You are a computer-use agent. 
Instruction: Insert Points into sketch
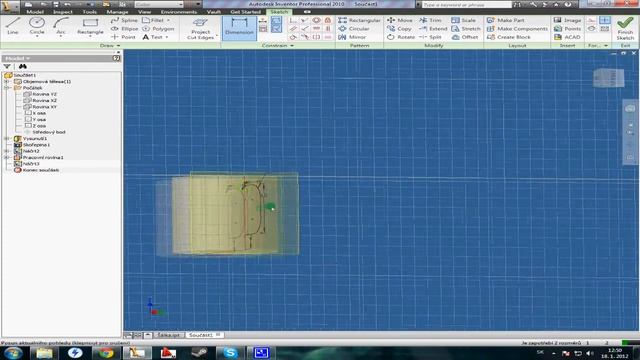coord(567,29)
